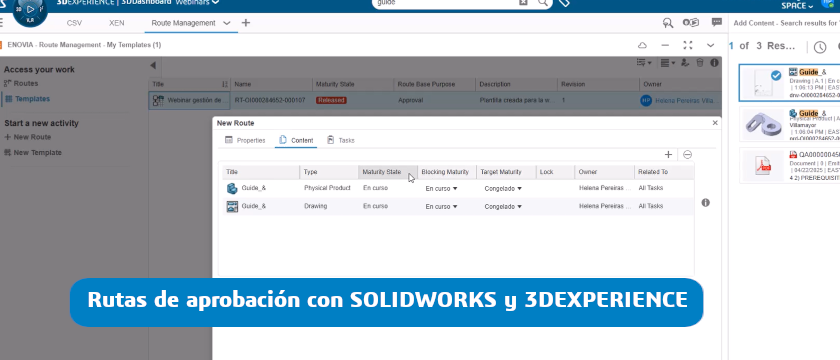
Task: Clear the search field with the X
Action: pyautogui.click(x=523, y=3)
